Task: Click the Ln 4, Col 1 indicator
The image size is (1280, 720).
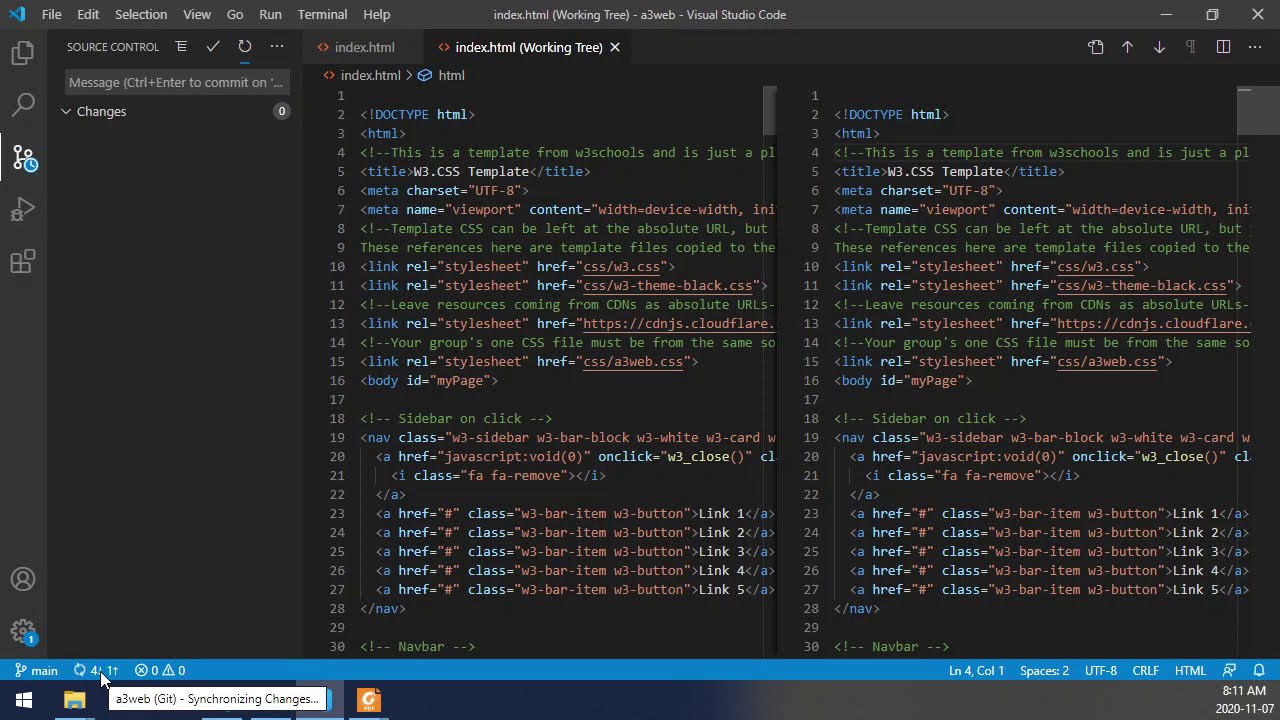Action: tap(976, 671)
